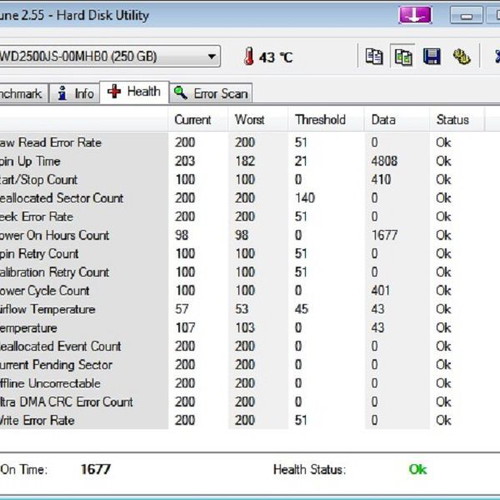The height and width of the screenshot is (500, 500).
Task: Minimize the HD Tune window
Action: (466, 15)
